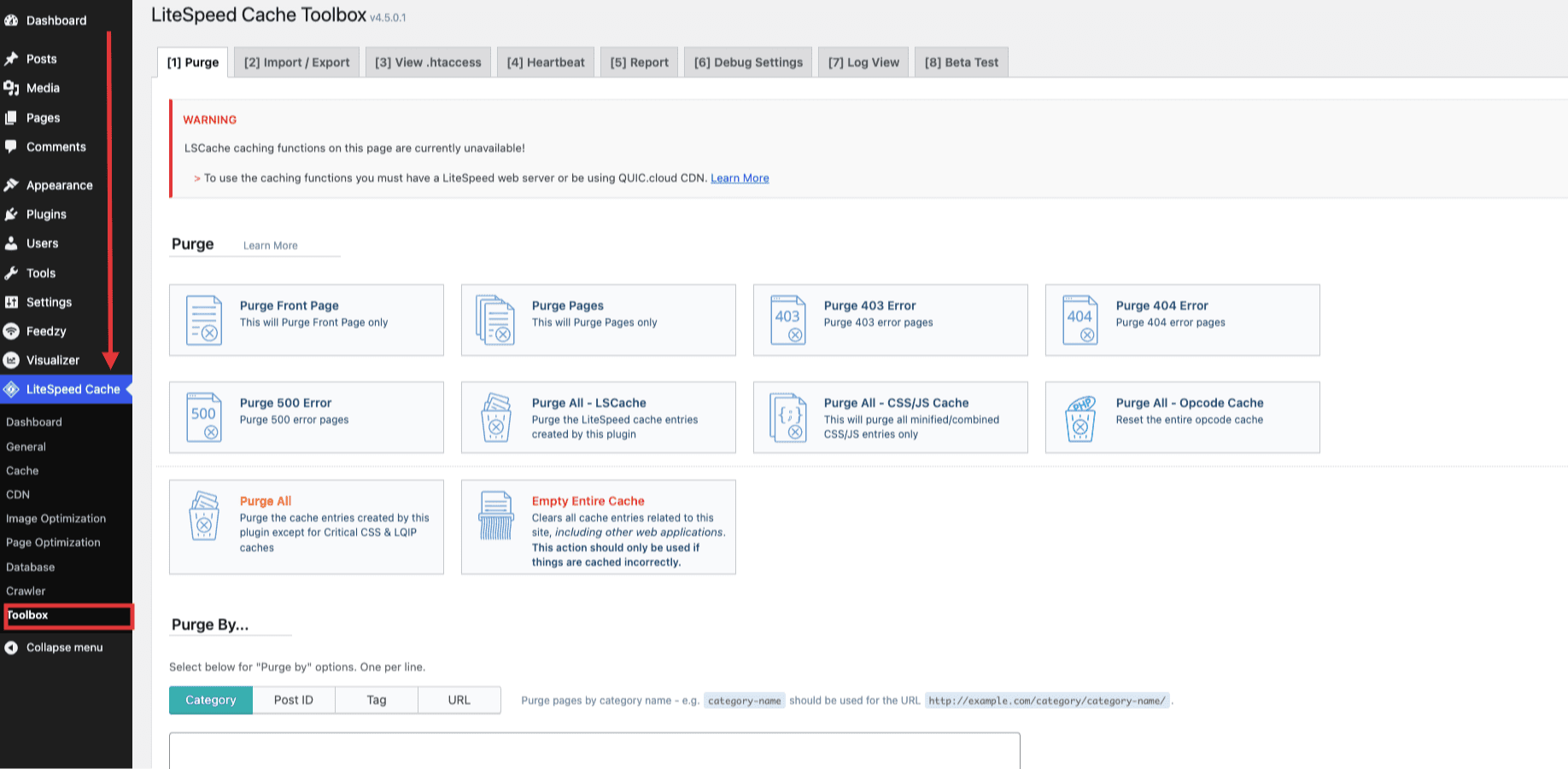Click the Purge All button text
1568x769 pixels.
tap(266, 501)
